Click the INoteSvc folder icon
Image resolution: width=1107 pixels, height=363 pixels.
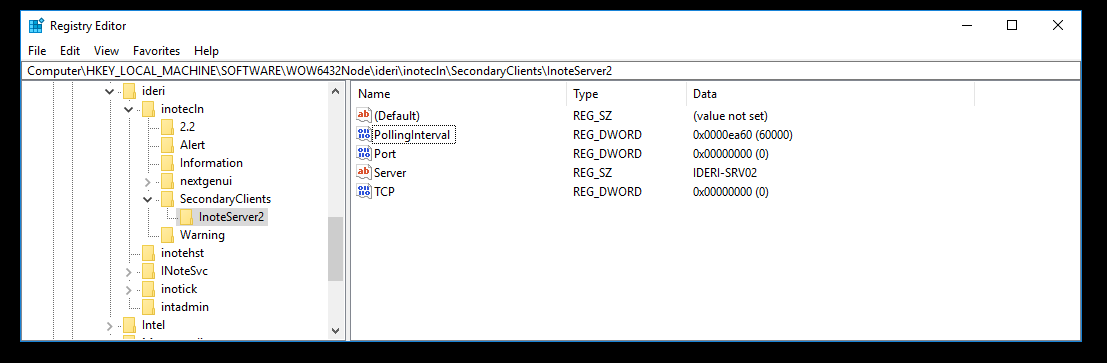[x=148, y=271]
